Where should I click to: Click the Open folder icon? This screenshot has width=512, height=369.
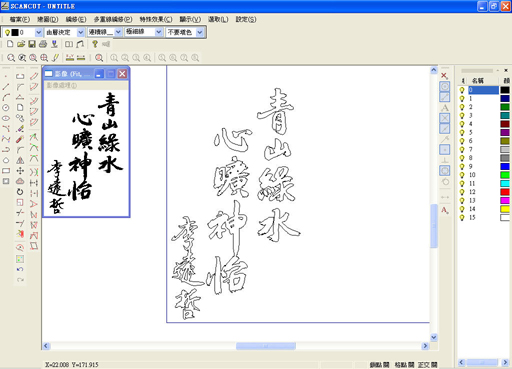point(21,44)
